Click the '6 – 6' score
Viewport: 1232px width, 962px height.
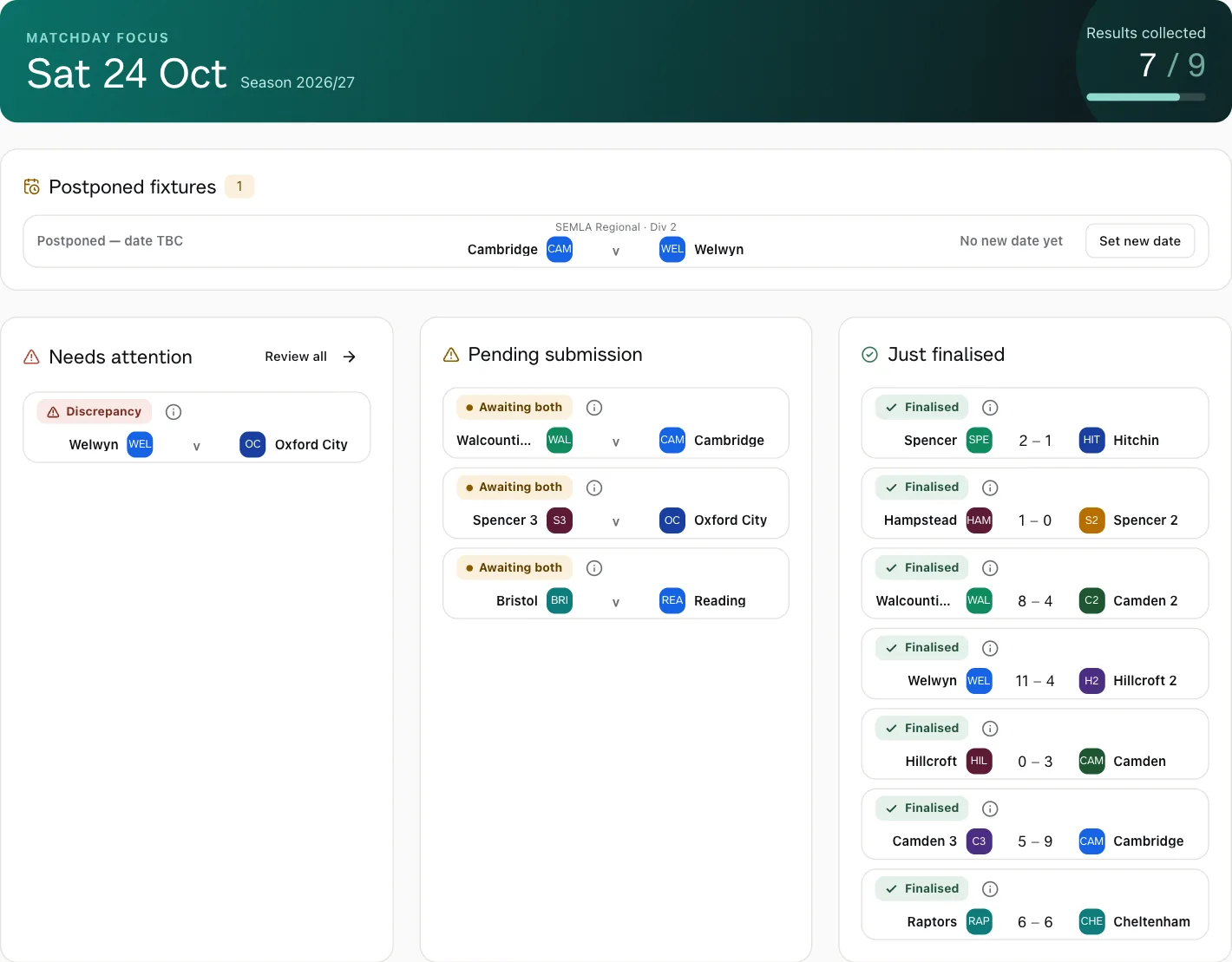coord(1035,922)
